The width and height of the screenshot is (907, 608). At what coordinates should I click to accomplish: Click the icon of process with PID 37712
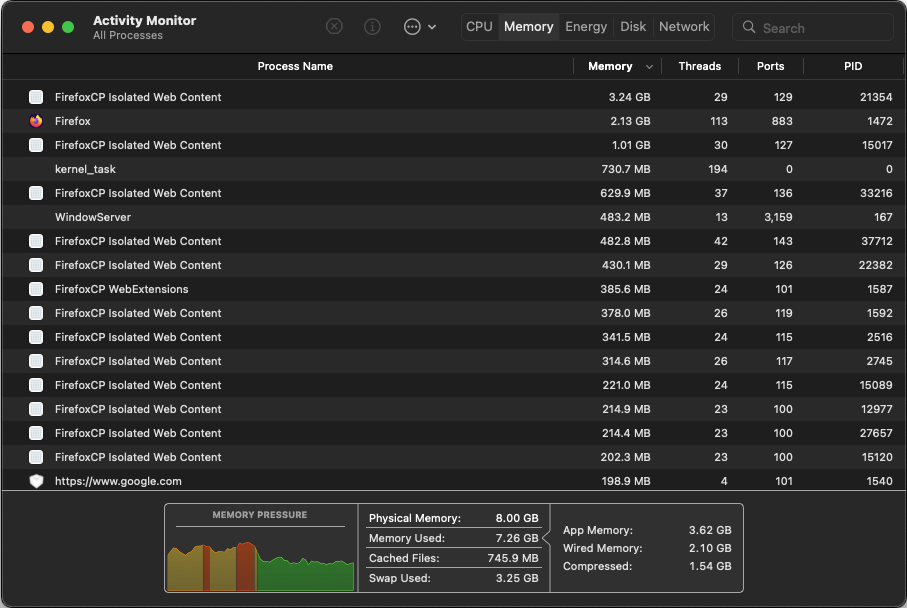[36, 241]
